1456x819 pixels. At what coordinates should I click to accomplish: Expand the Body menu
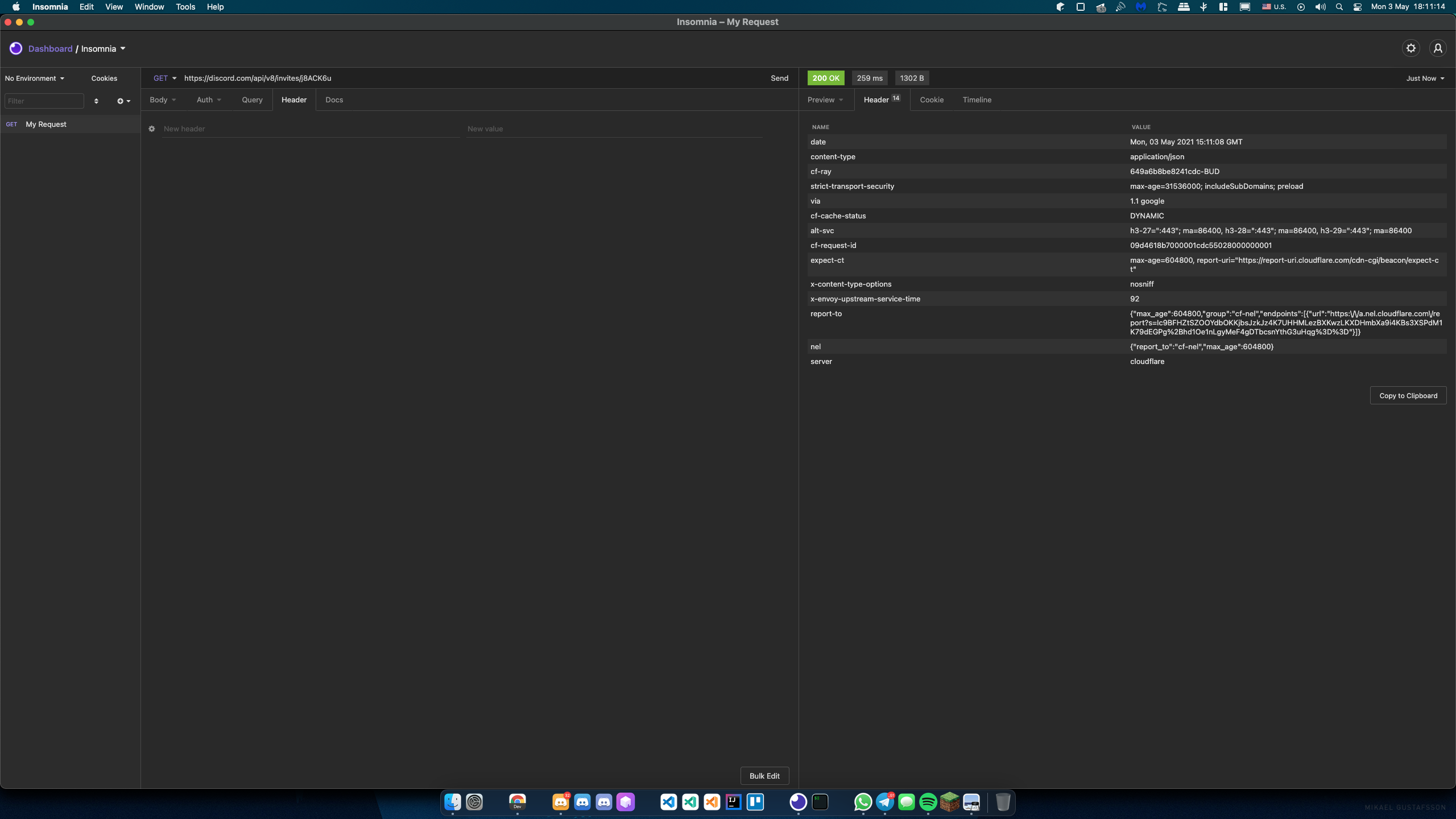162,100
